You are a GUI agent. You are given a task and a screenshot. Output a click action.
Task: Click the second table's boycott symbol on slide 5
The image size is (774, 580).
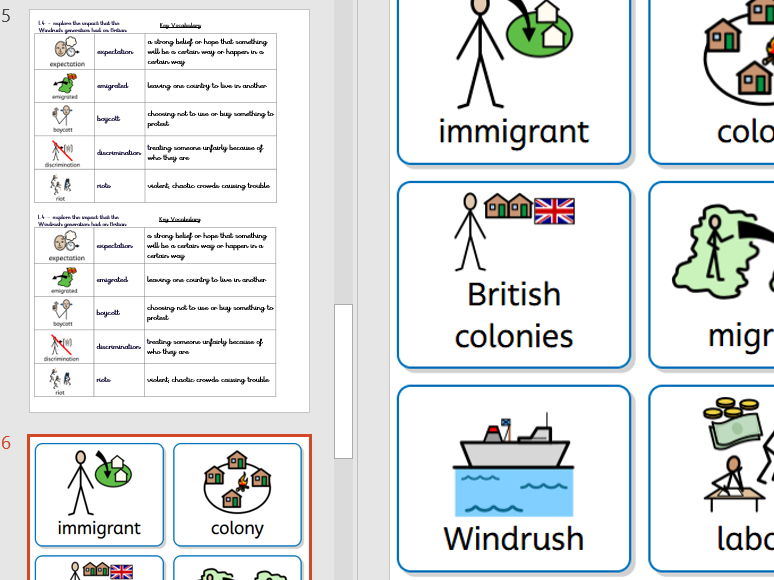pos(63,309)
